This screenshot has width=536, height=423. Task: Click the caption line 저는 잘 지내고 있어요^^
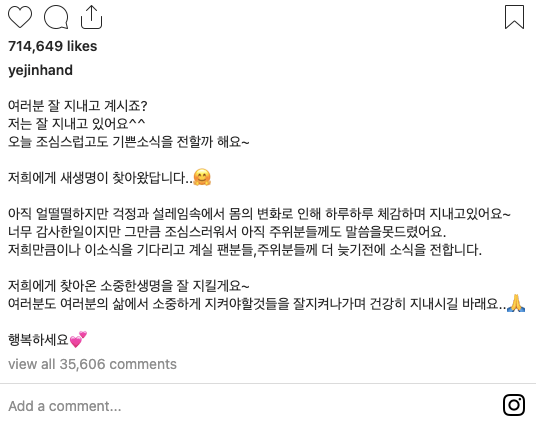tap(77, 124)
